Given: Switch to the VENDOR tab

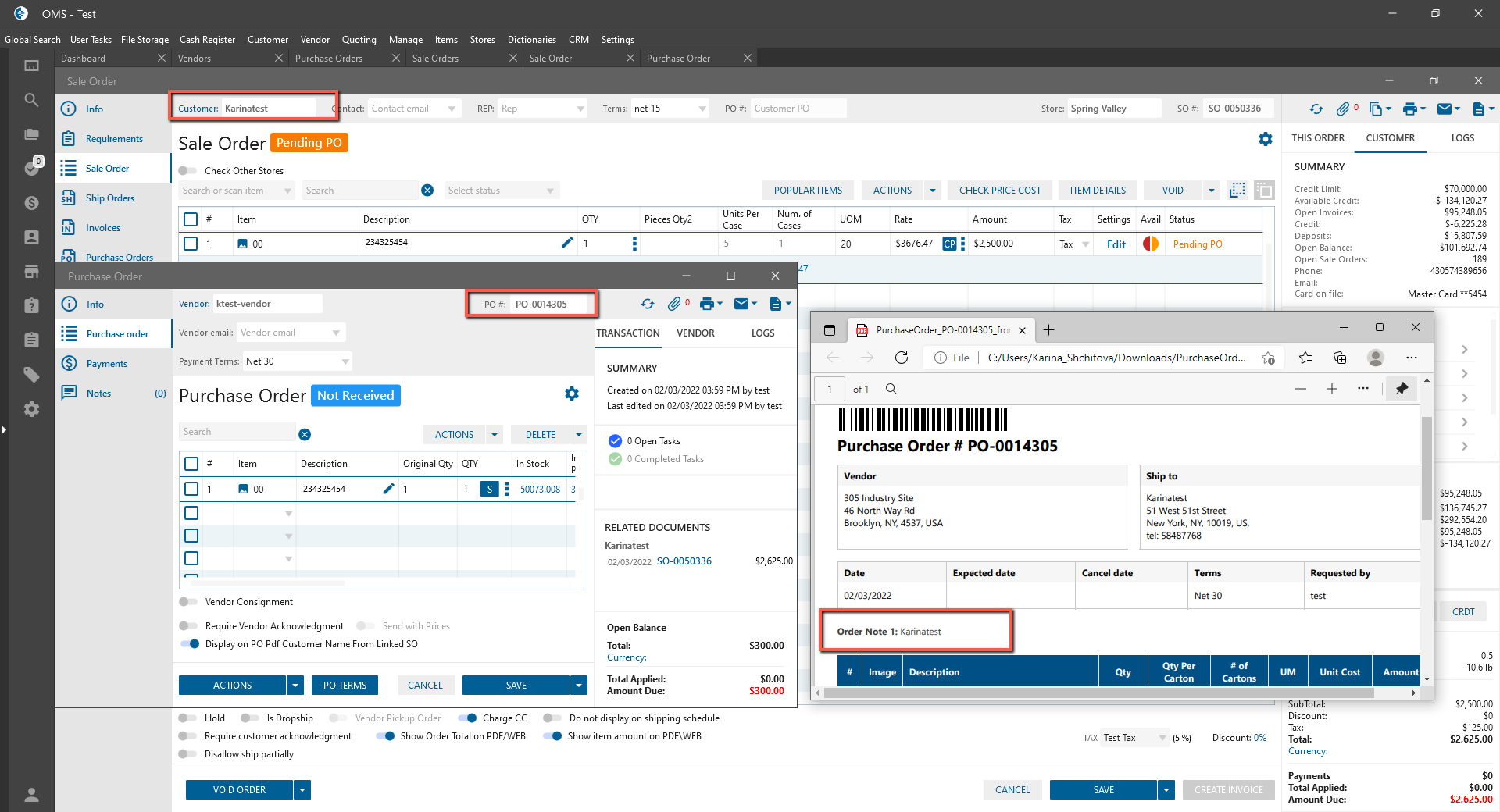Looking at the screenshot, I should pyautogui.click(x=695, y=333).
